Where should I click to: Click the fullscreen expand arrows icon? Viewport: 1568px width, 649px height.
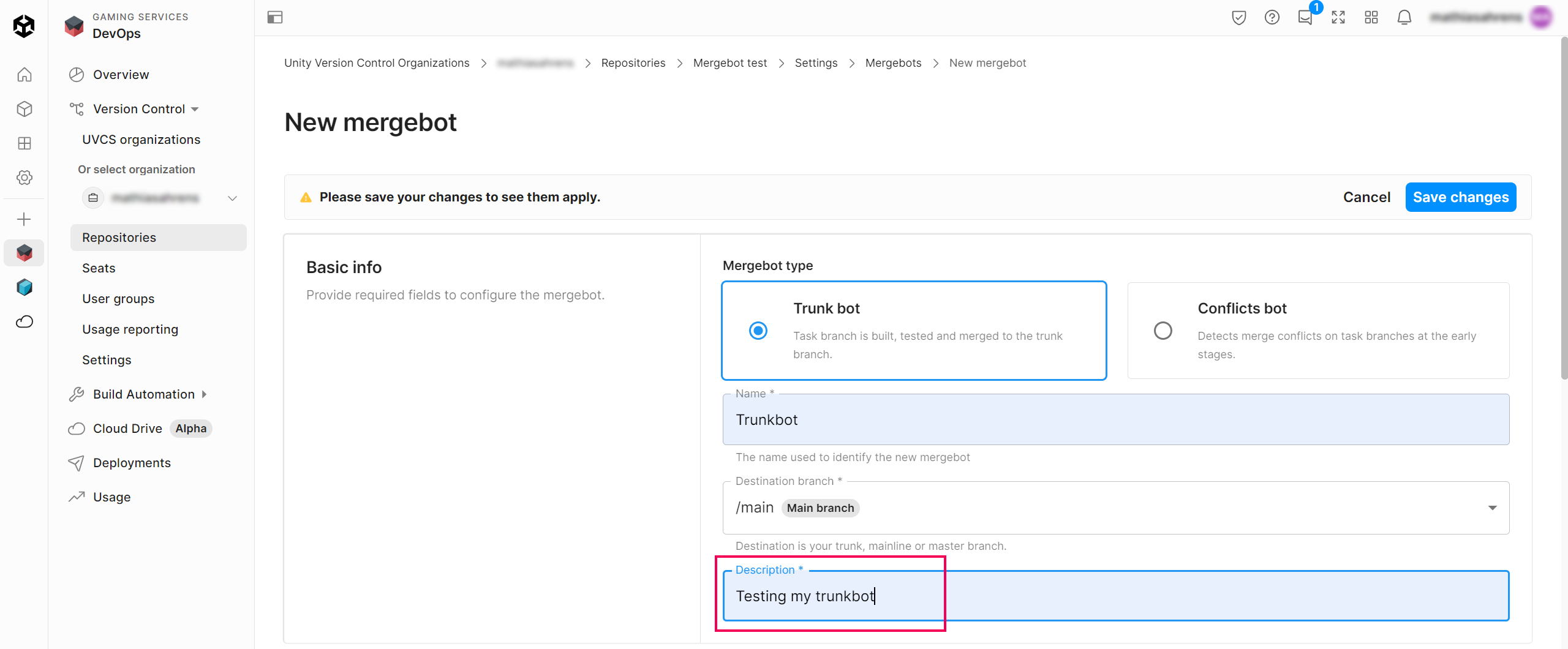[x=1338, y=17]
